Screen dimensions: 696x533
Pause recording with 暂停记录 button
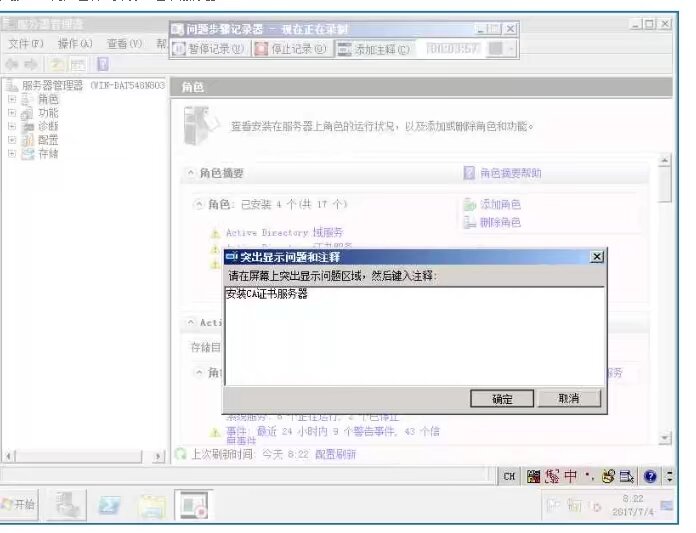(209, 48)
